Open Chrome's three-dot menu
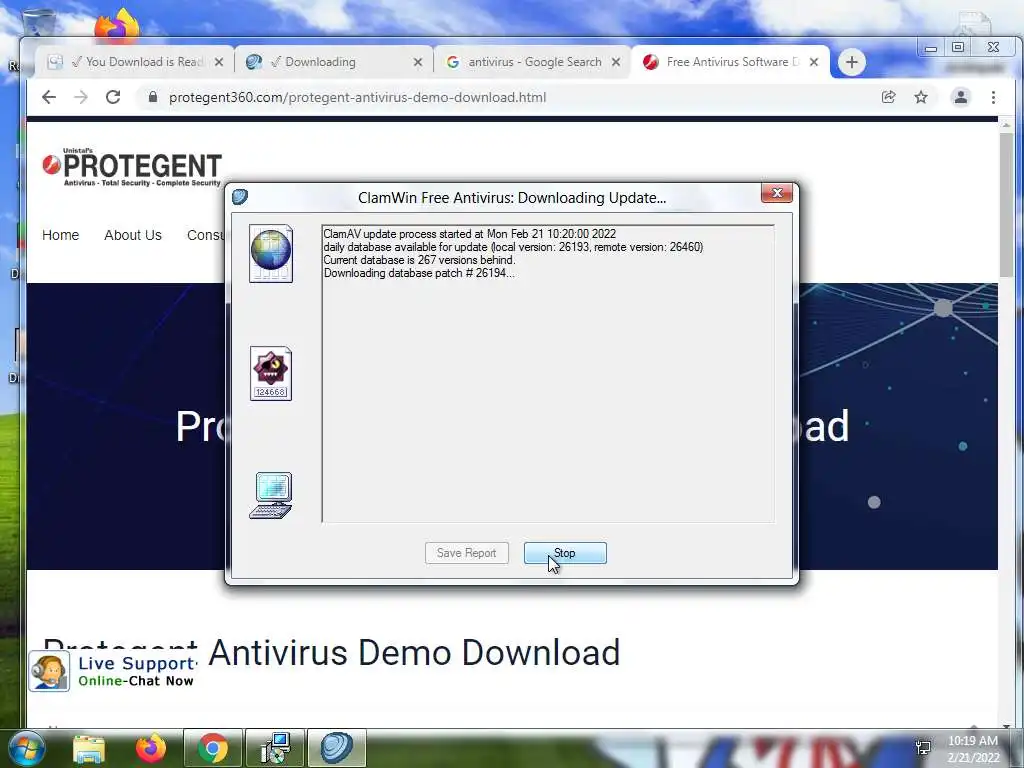Screen dimensions: 1024x768 tap(993, 97)
